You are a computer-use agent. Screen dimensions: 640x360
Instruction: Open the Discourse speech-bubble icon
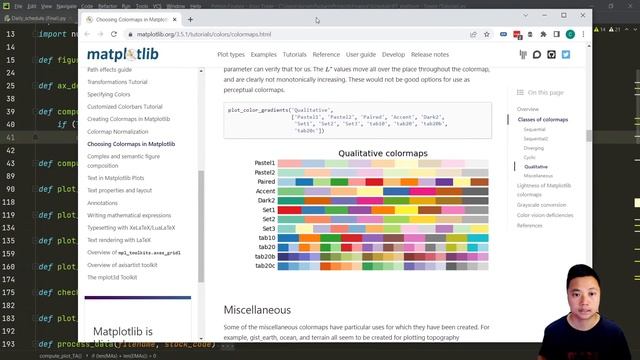tap(537, 55)
